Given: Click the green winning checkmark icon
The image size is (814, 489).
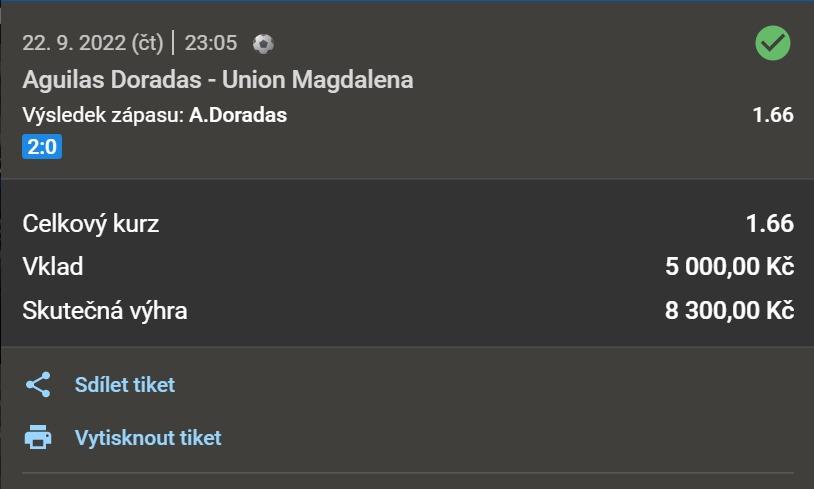Looking at the screenshot, I should [772, 43].
